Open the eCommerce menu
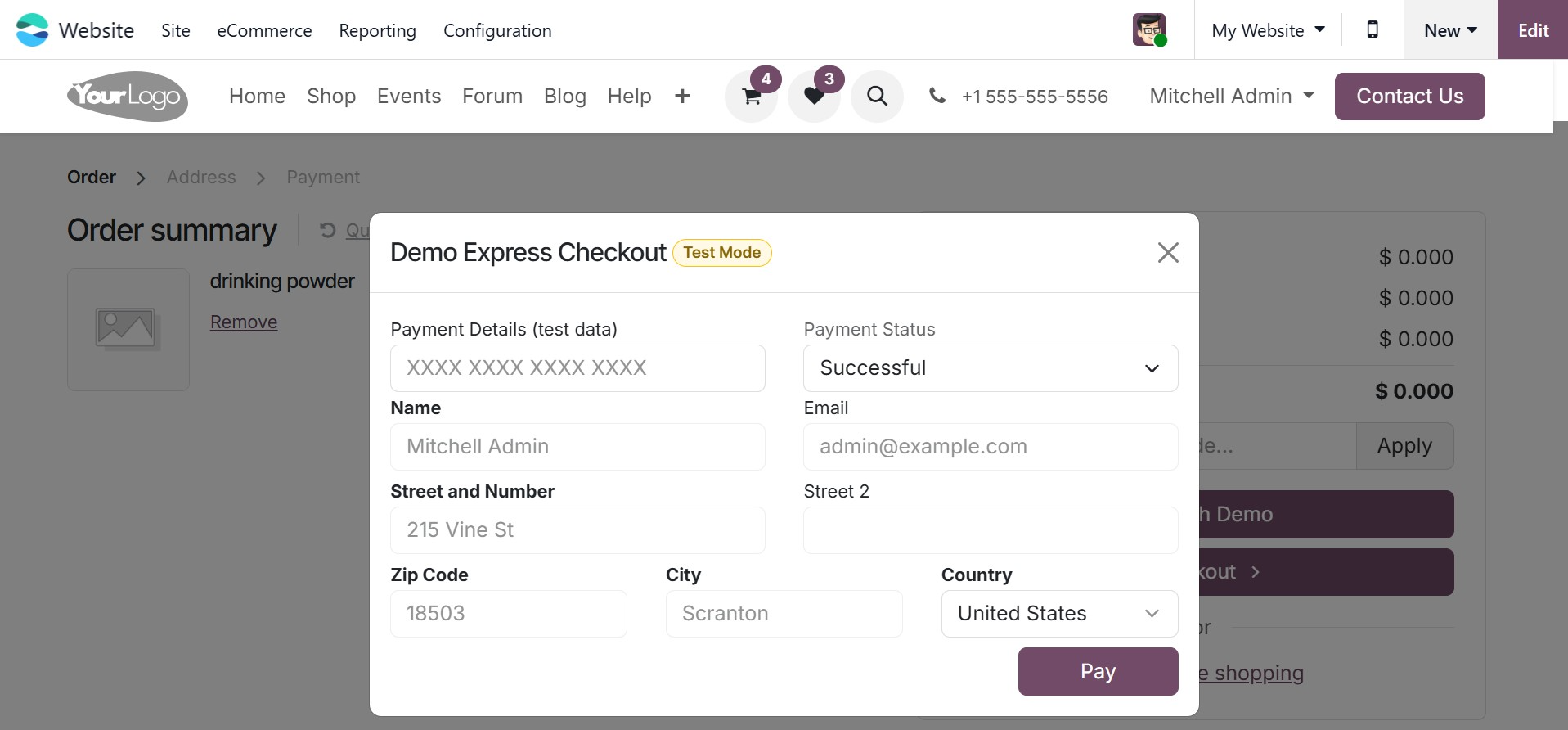This screenshot has width=1568, height=730. pyautogui.click(x=264, y=30)
